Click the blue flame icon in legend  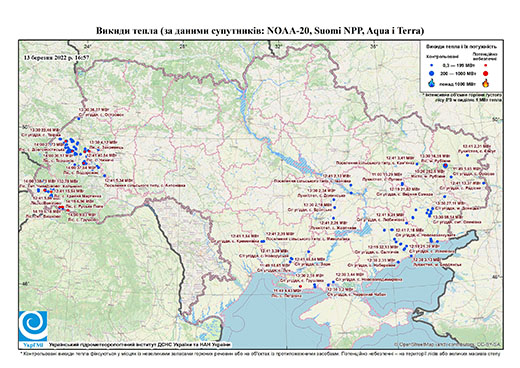[x=432, y=83]
